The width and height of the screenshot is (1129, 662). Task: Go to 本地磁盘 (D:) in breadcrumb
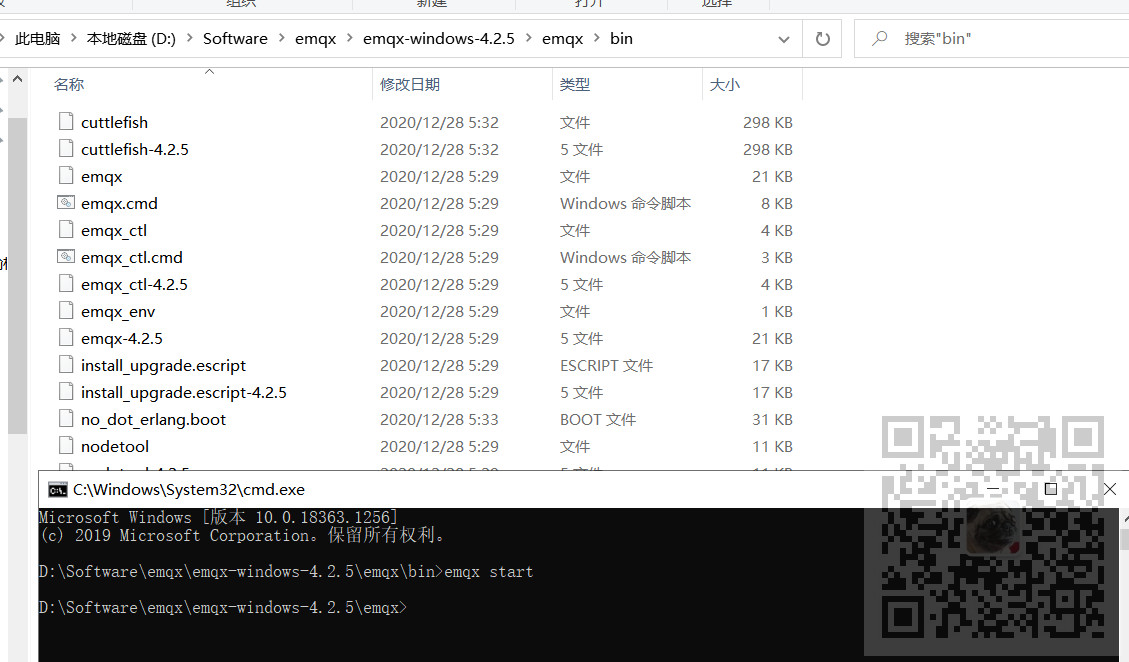click(131, 39)
